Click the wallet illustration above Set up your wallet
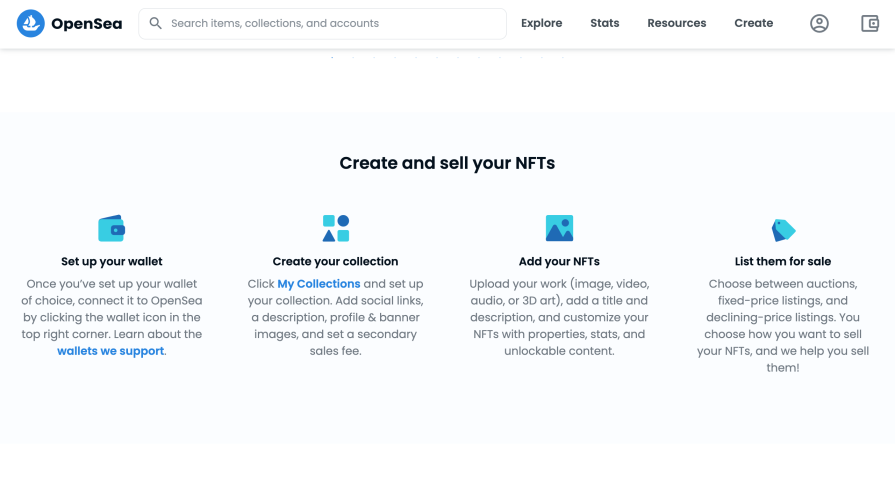The image size is (895, 480). click(x=112, y=228)
